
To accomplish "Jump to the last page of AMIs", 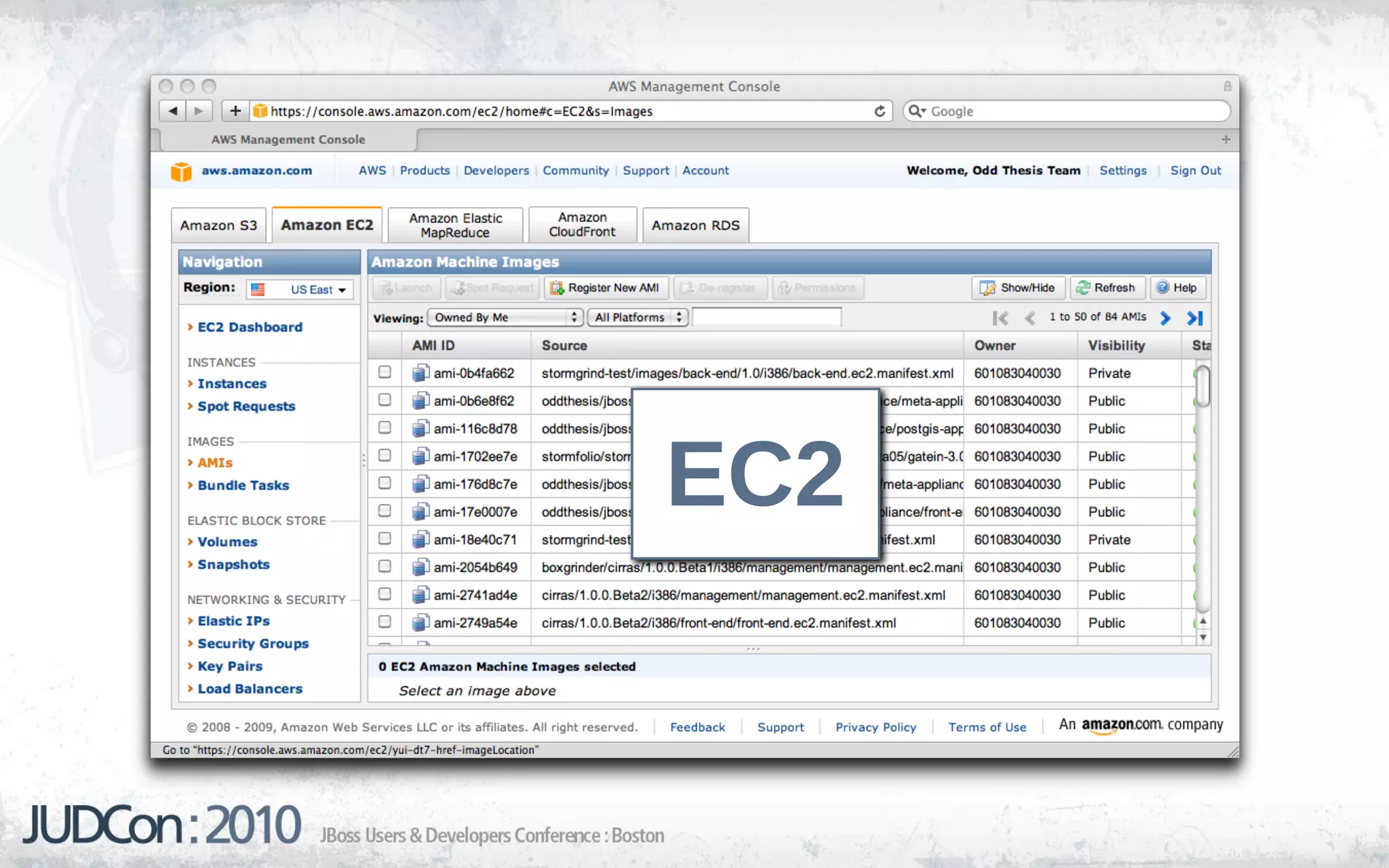I will coord(1194,318).
